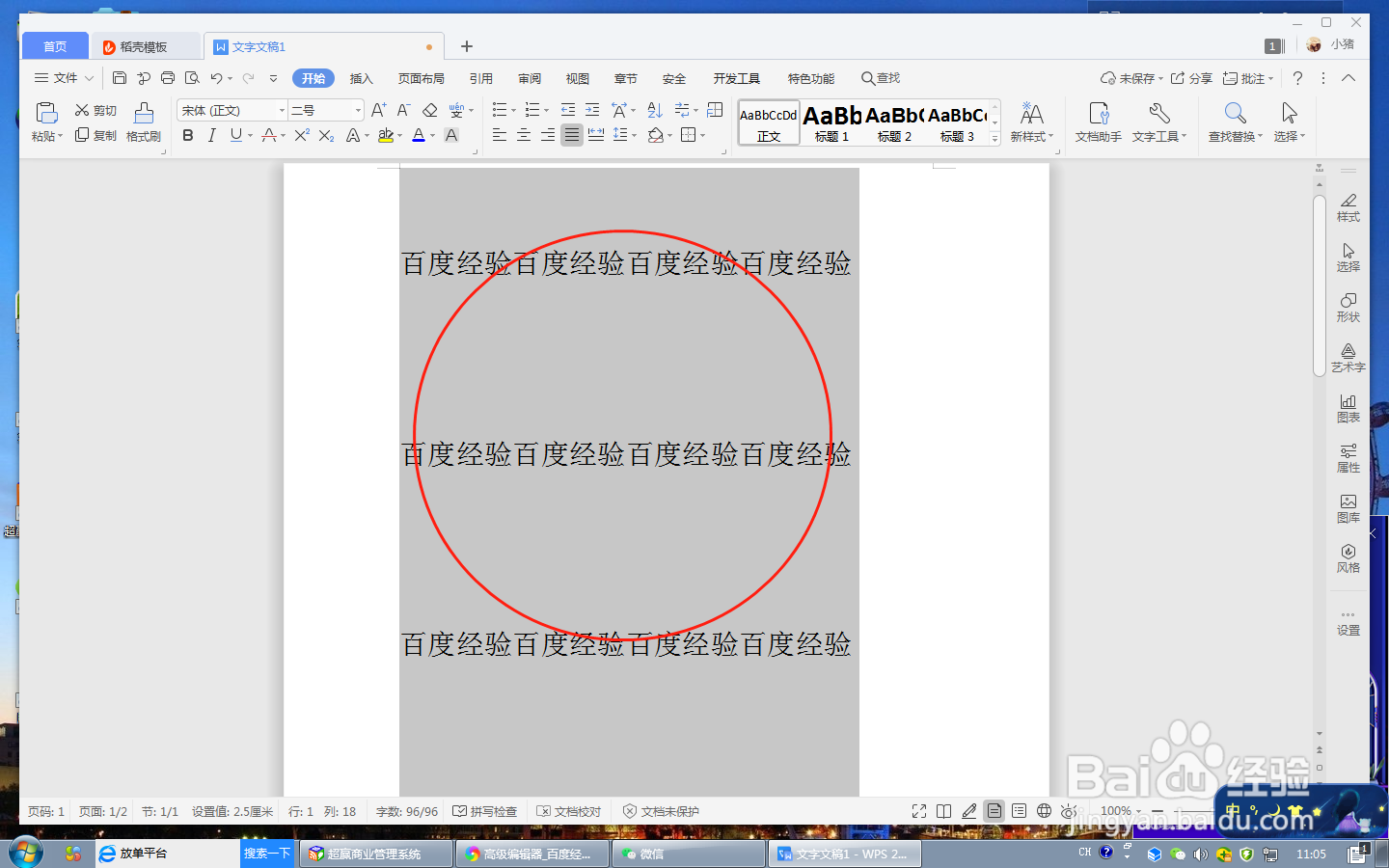Viewport: 1389px width, 868px height.
Task: Click the share (分享) button
Action: (x=1191, y=78)
